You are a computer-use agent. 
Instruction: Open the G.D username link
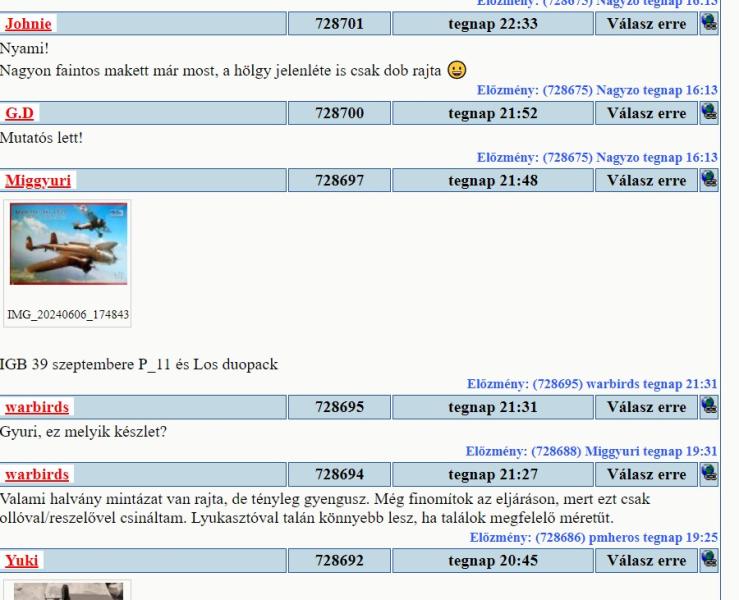pyautogui.click(x=18, y=114)
